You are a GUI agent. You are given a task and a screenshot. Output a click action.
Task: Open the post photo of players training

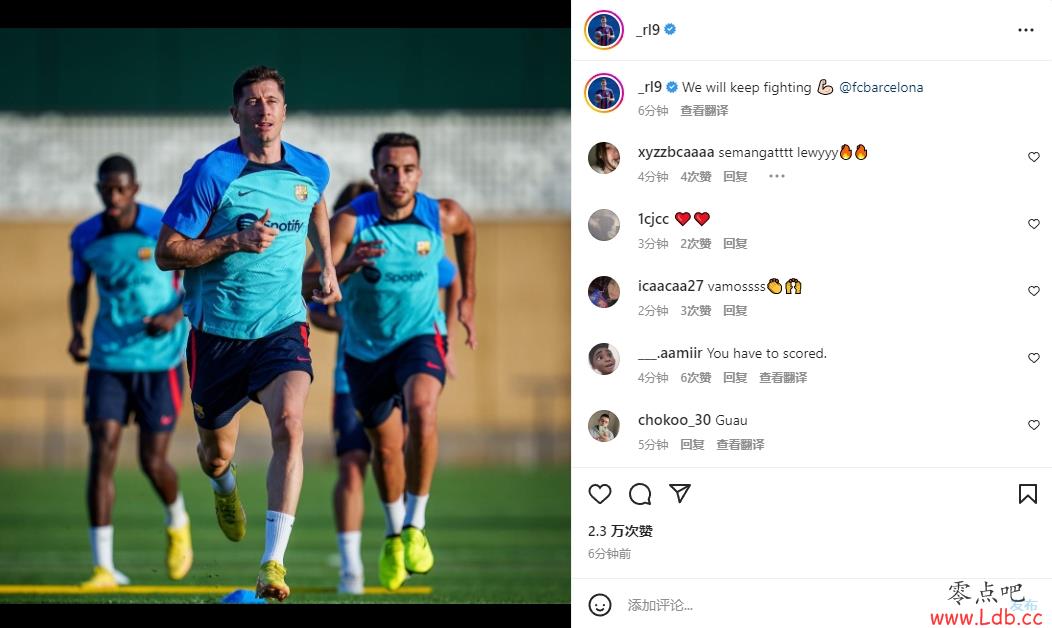(x=285, y=315)
